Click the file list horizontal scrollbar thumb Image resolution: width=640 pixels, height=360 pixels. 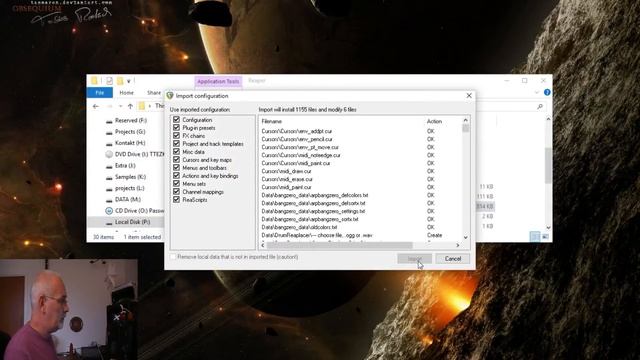(340, 245)
